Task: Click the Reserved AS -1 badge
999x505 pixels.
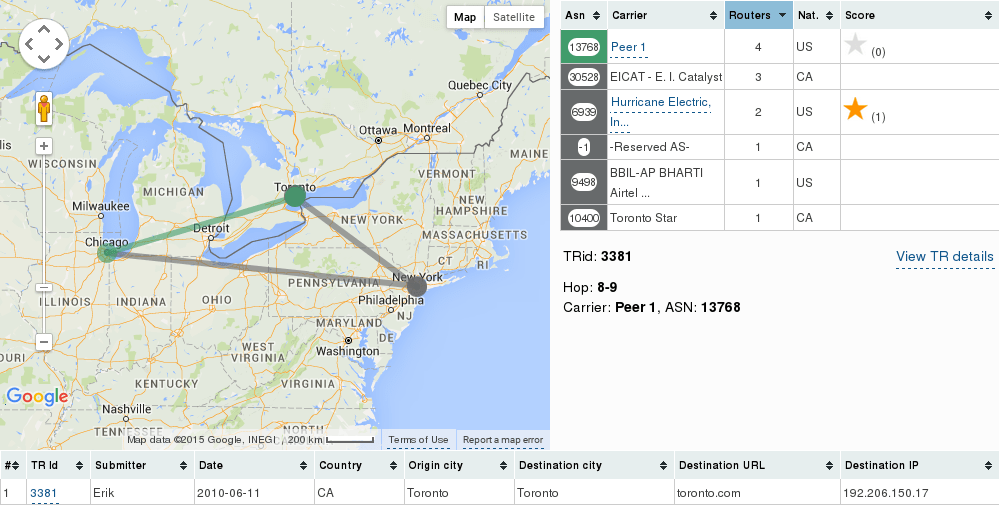Action: [584, 147]
